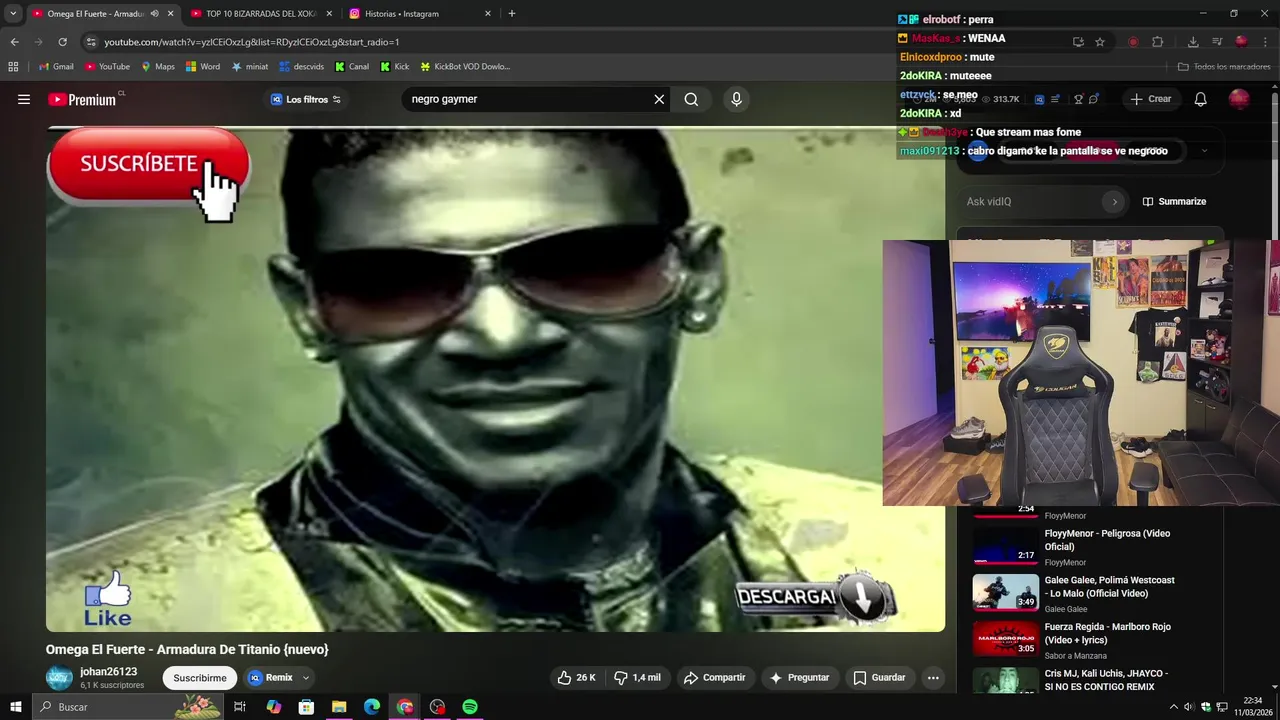Viewport: 1280px width, 720px height.
Task: Open Spotify from the taskbar
Action: point(470,707)
